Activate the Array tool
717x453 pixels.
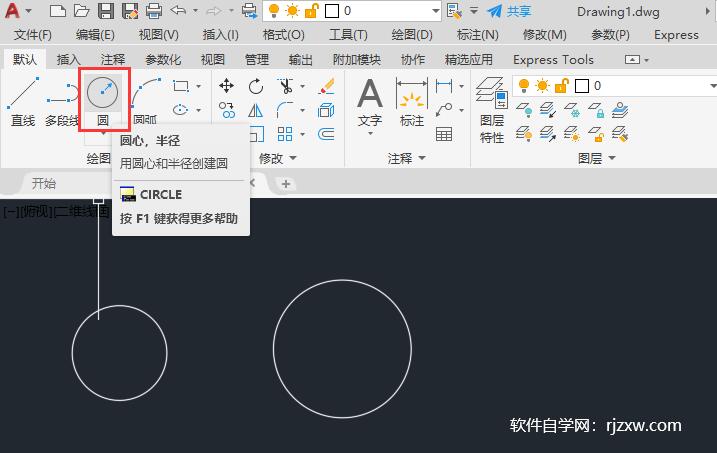[285, 134]
